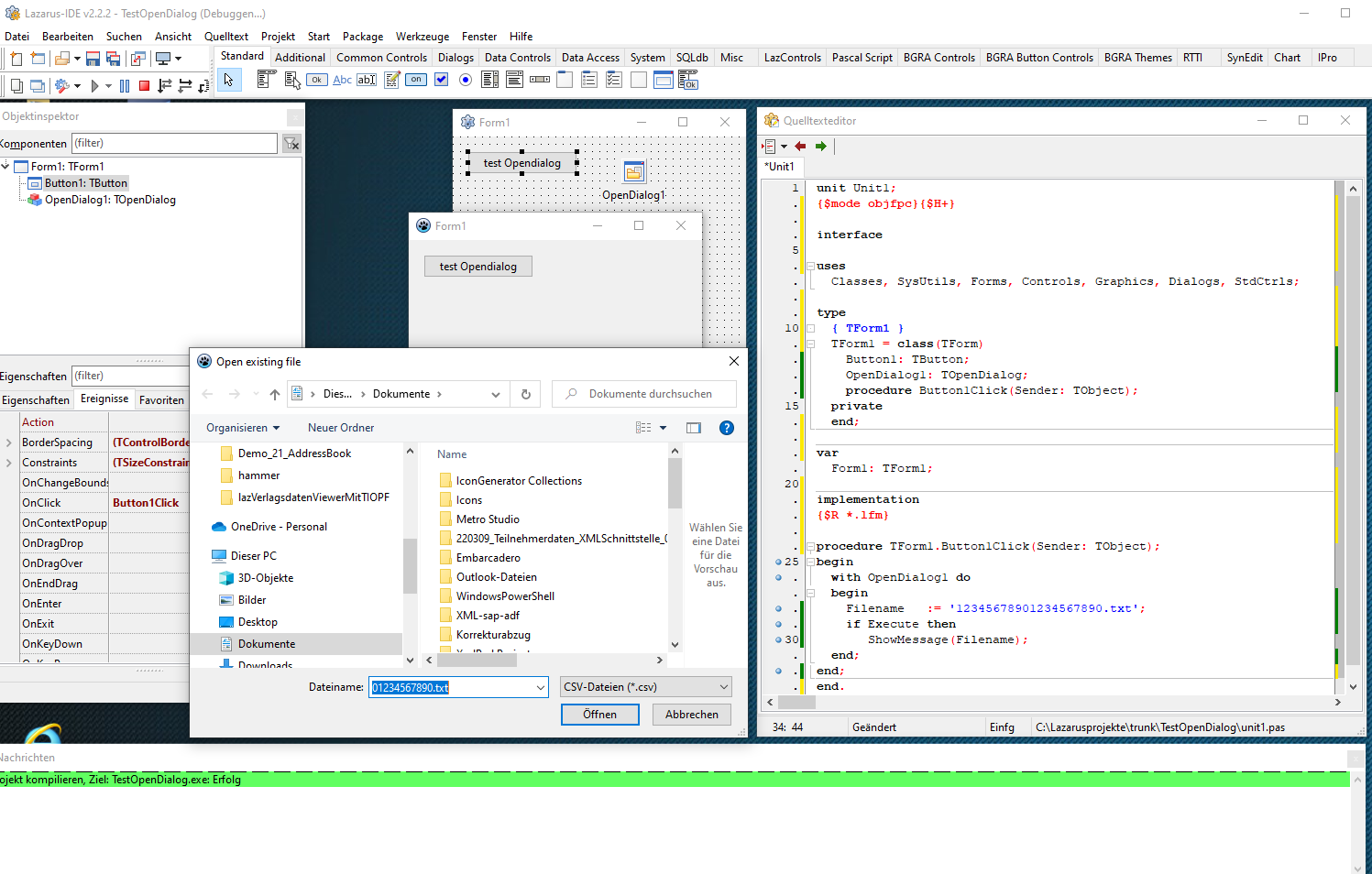Click the Save All toolbar icon
The width and height of the screenshot is (1372, 874).
[x=114, y=59]
